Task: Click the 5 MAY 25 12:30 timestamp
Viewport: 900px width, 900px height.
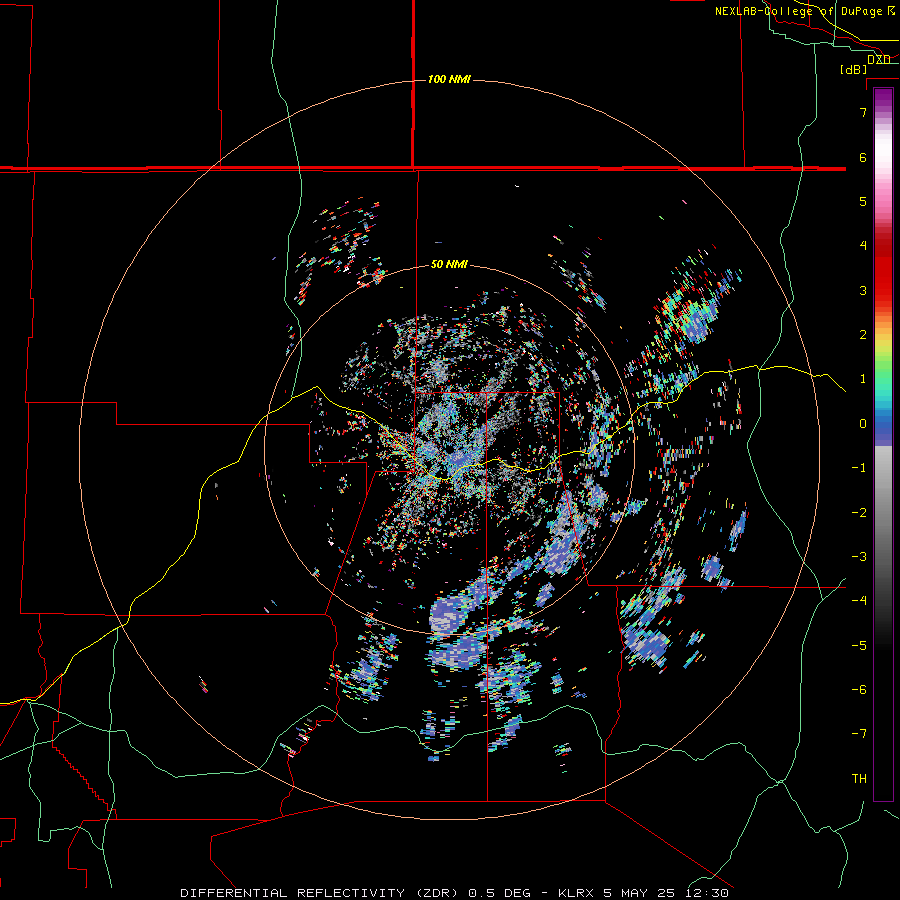Action: (x=666, y=893)
